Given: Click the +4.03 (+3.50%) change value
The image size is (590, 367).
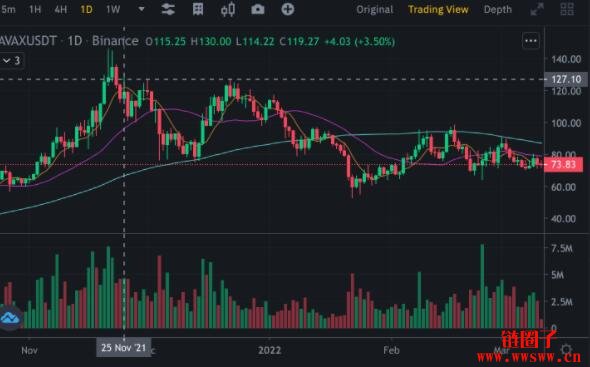Looking at the screenshot, I should tap(359, 41).
